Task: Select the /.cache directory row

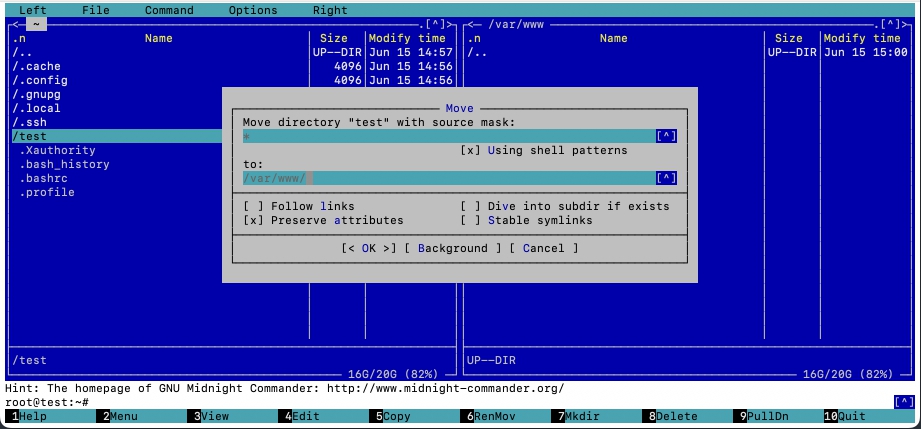Action: [x=233, y=66]
